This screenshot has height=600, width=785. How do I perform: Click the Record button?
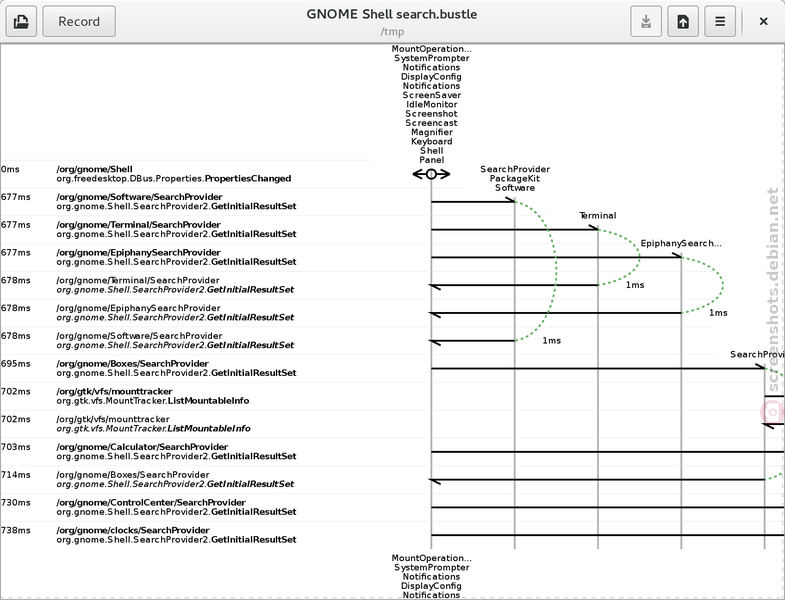[79, 22]
